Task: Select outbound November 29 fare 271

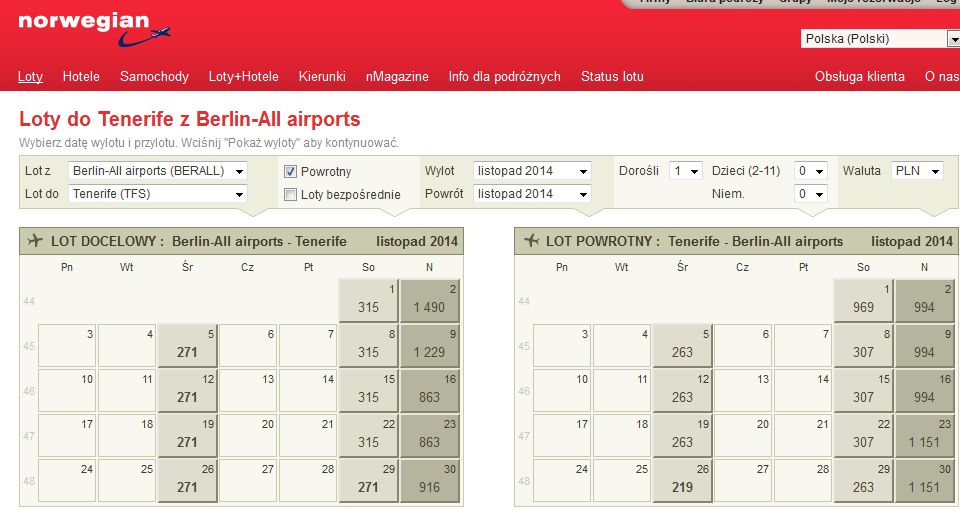Action: point(368,481)
